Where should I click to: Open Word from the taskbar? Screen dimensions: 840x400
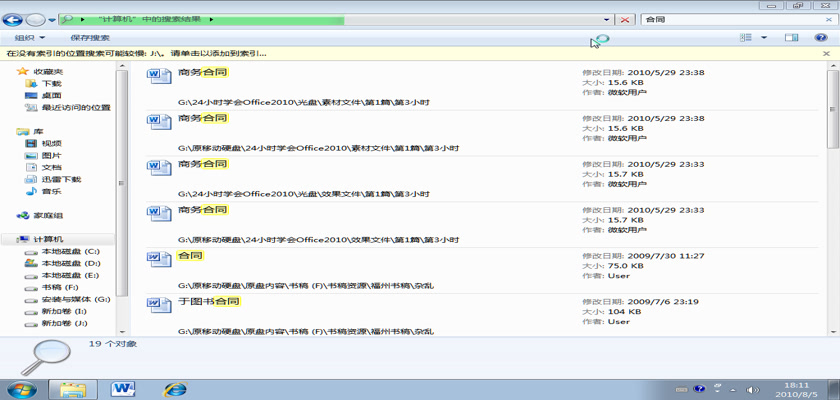click(x=124, y=388)
